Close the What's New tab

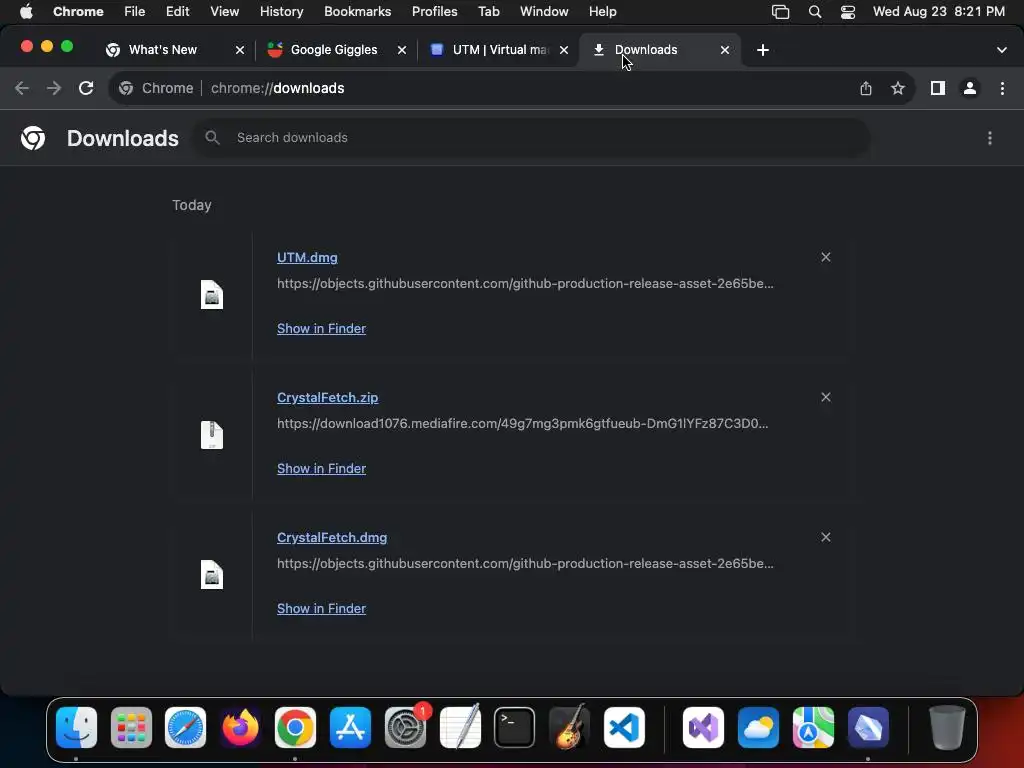240,50
